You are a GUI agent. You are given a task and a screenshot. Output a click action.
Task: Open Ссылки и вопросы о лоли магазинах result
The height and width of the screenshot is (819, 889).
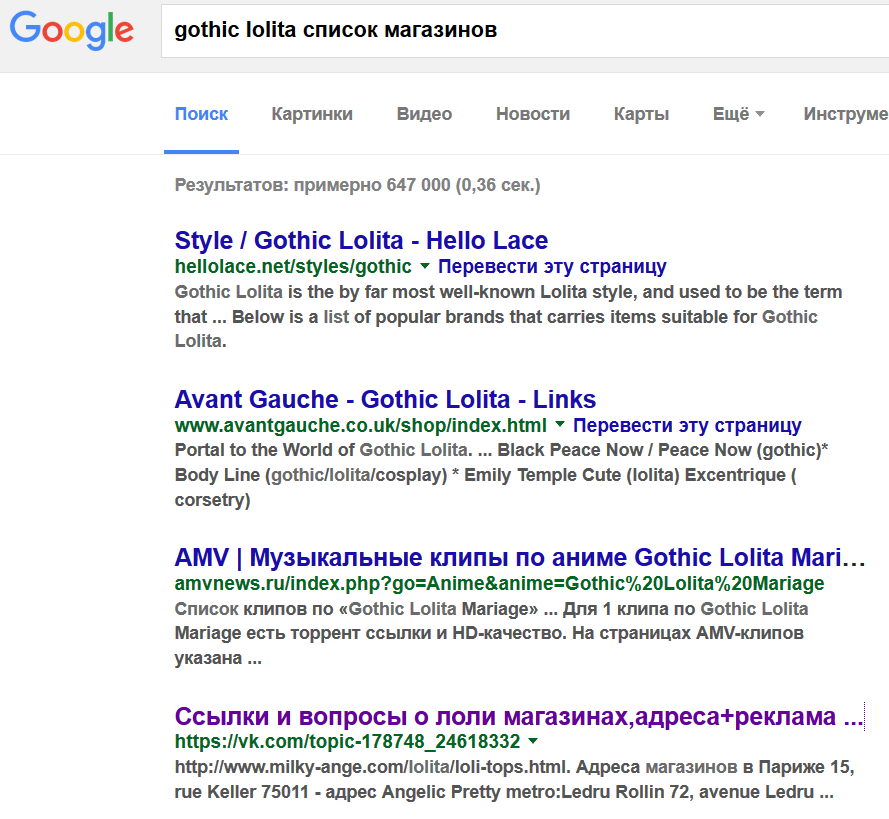click(x=519, y=716)
